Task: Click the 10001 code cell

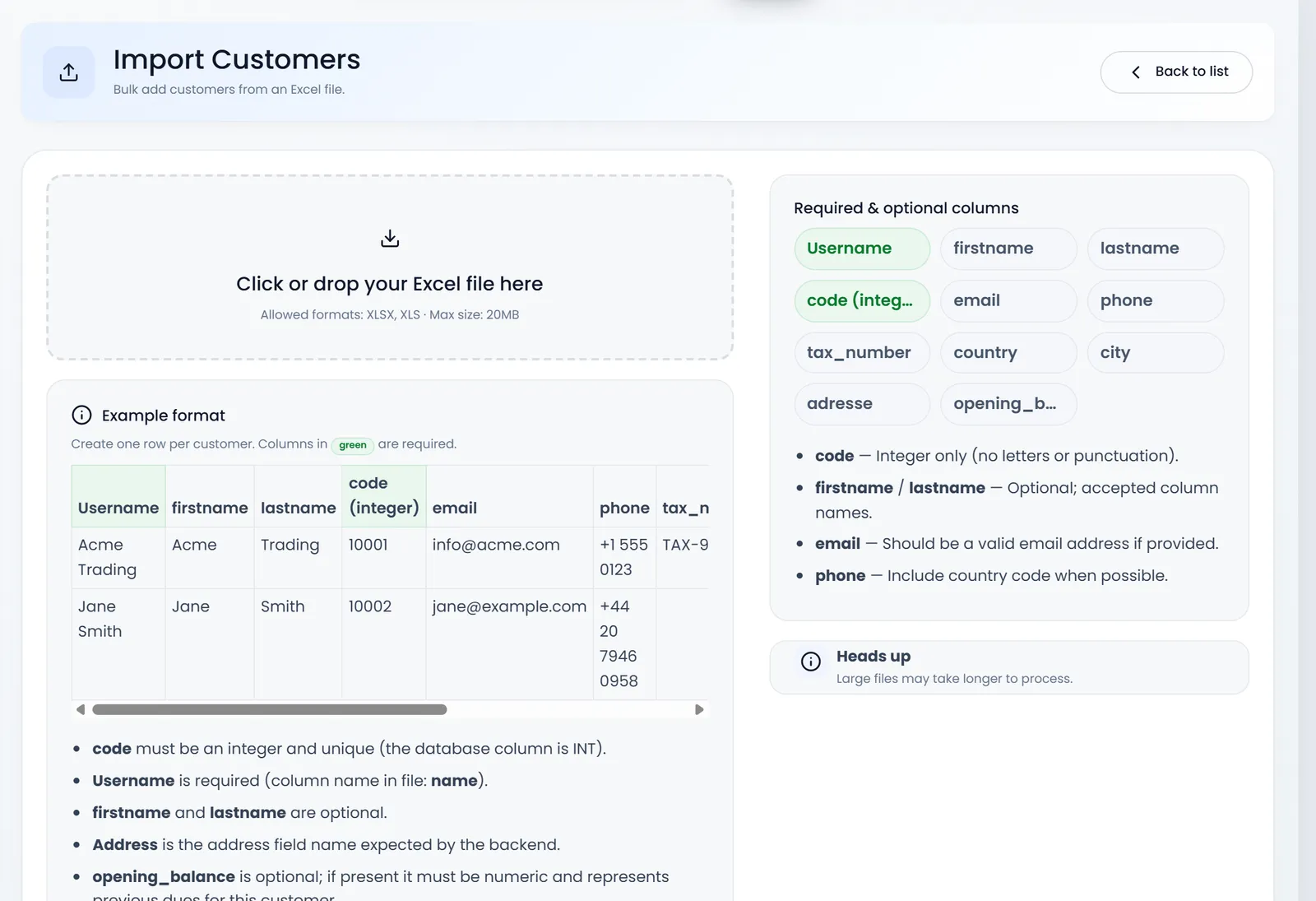Action: pos(384,558)
